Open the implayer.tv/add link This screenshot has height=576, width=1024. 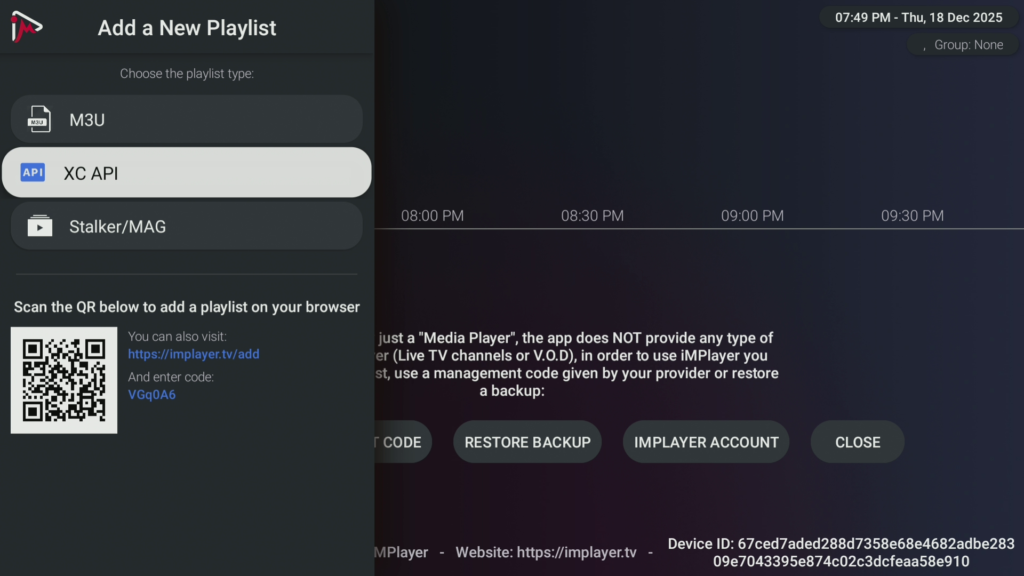194,354
